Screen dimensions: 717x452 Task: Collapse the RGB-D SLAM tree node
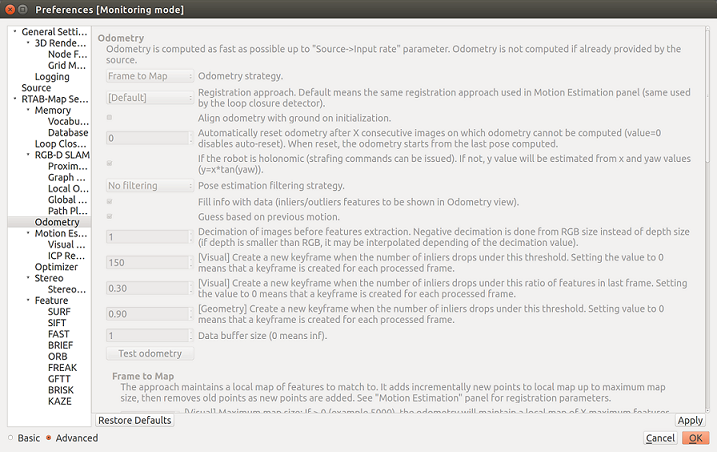[27, 155]
